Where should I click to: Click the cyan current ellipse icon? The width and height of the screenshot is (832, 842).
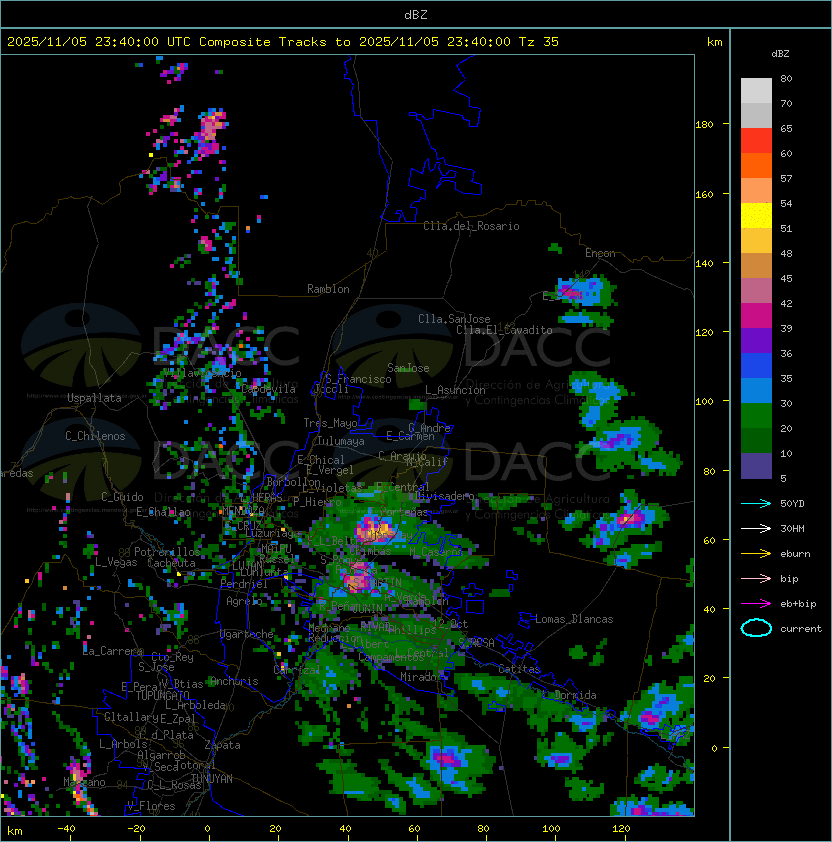click(756, 628)
